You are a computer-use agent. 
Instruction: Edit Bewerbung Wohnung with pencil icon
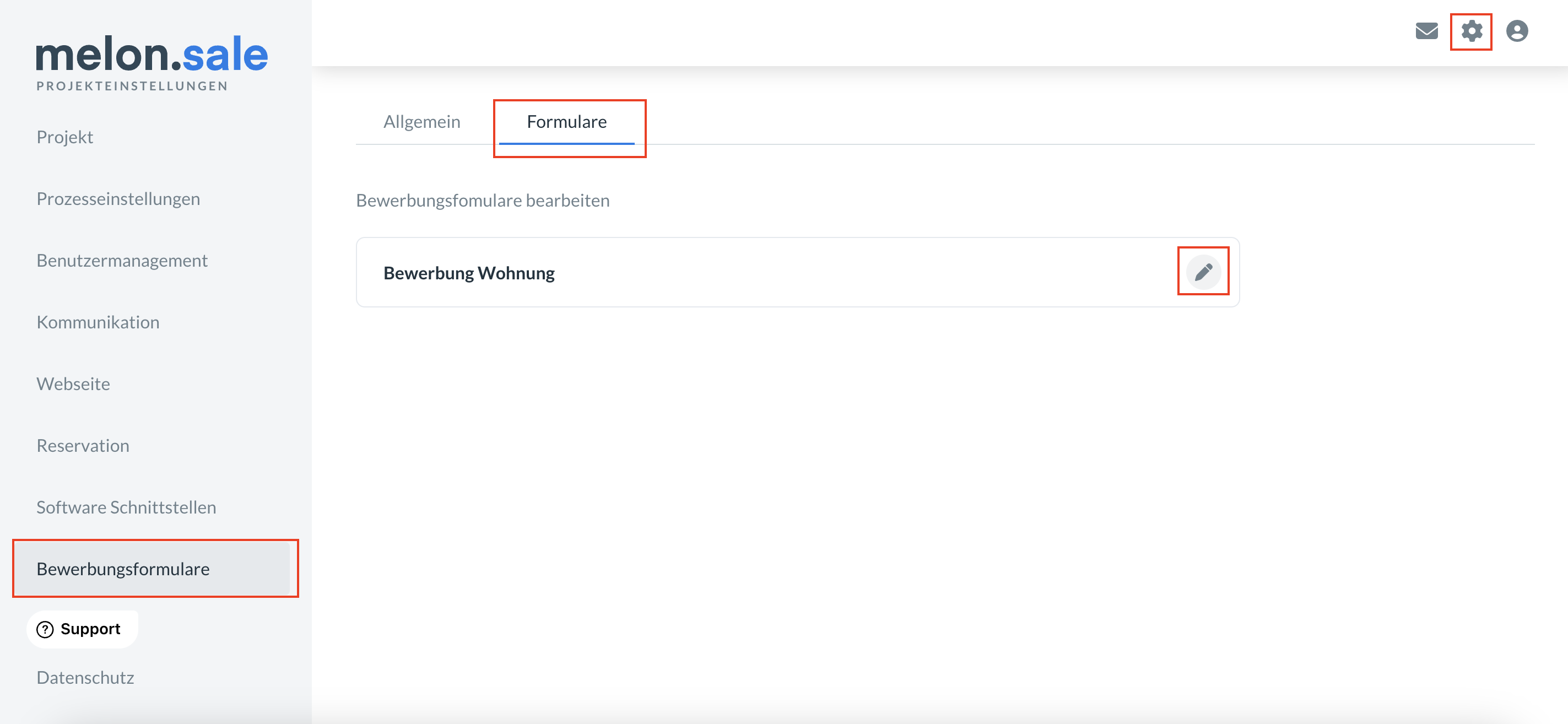pos(1203,272)
